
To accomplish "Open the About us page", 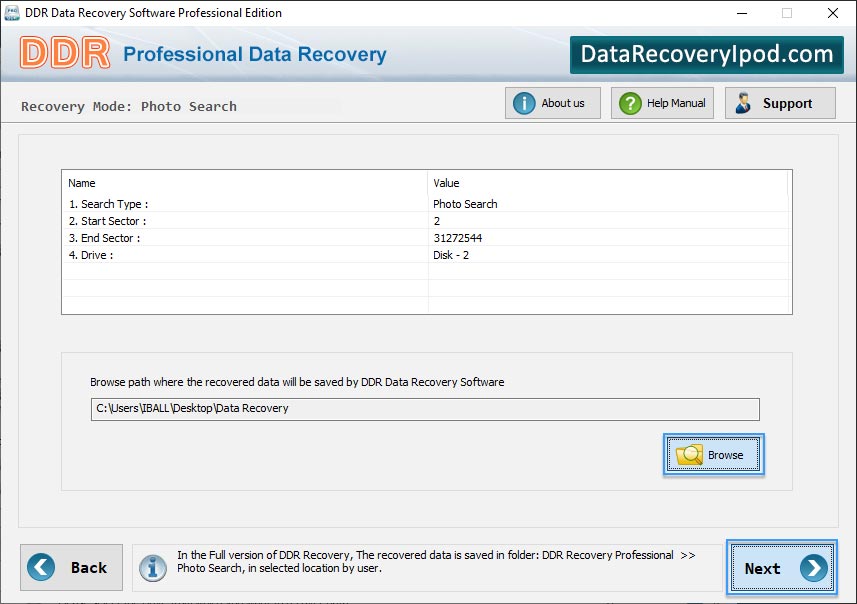I will point(553,103).
